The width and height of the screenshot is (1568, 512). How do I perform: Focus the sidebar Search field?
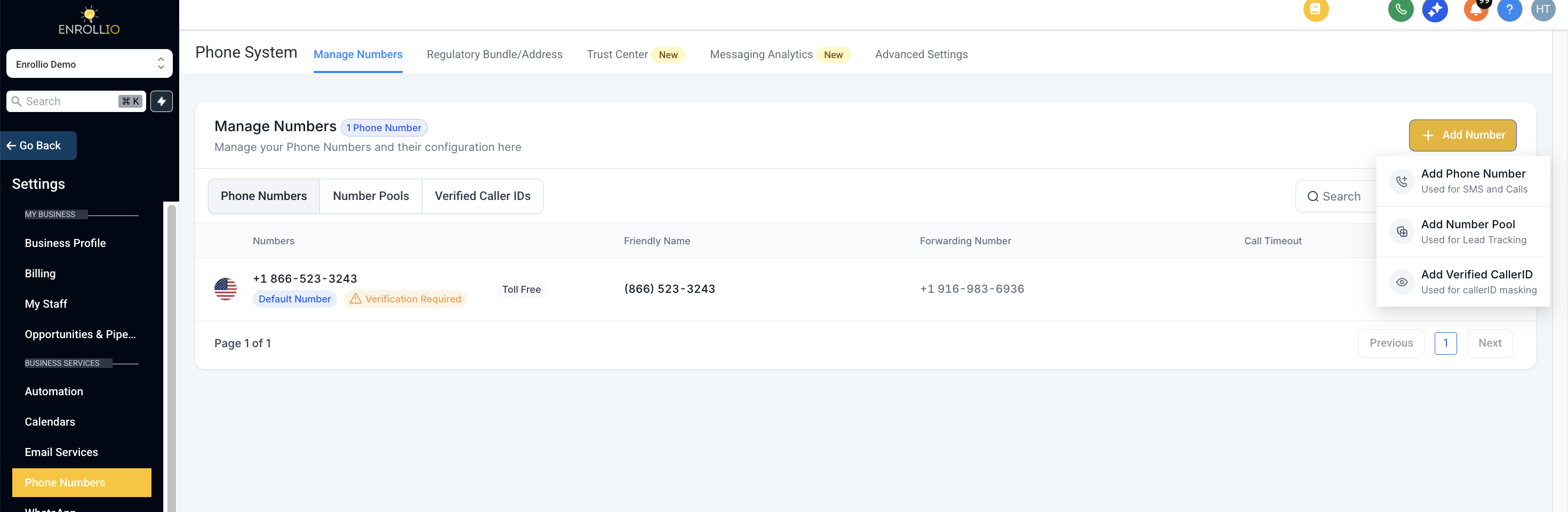tap(76, 101)
